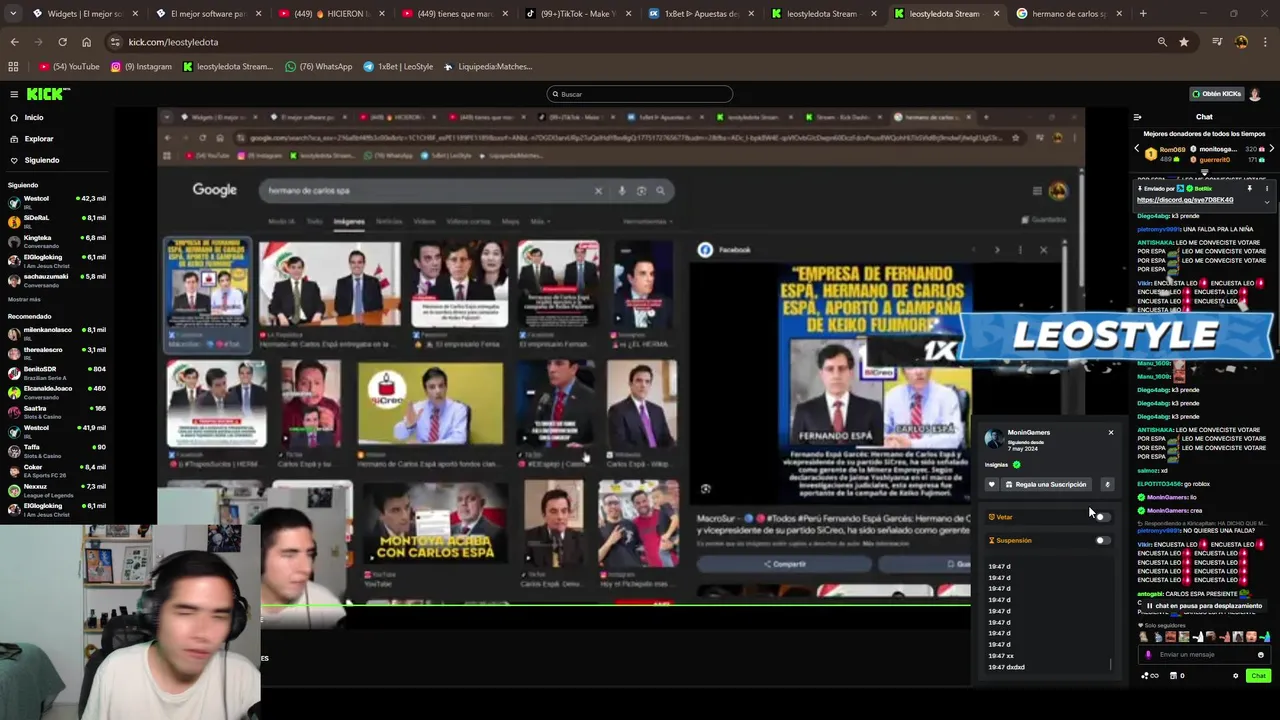
Task: Open Siguiendo in Kick sidebar
Action: (x=42, y=160)
